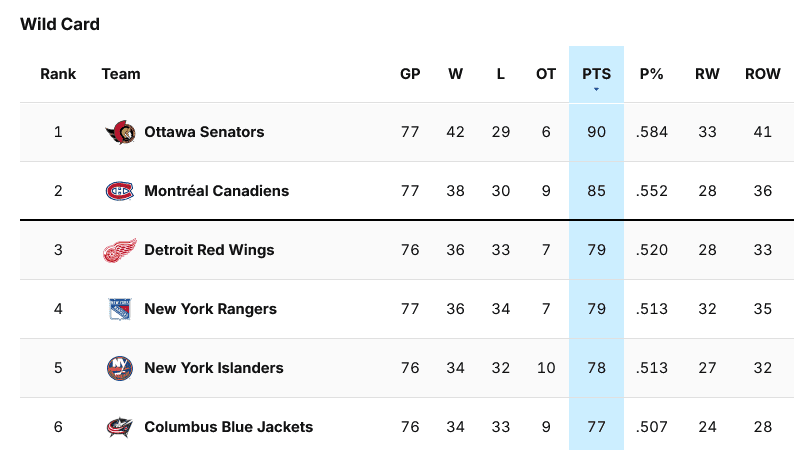The image size is (794, 450).
Task: Click the Detroit Red Wings logo
Action: 120,250
